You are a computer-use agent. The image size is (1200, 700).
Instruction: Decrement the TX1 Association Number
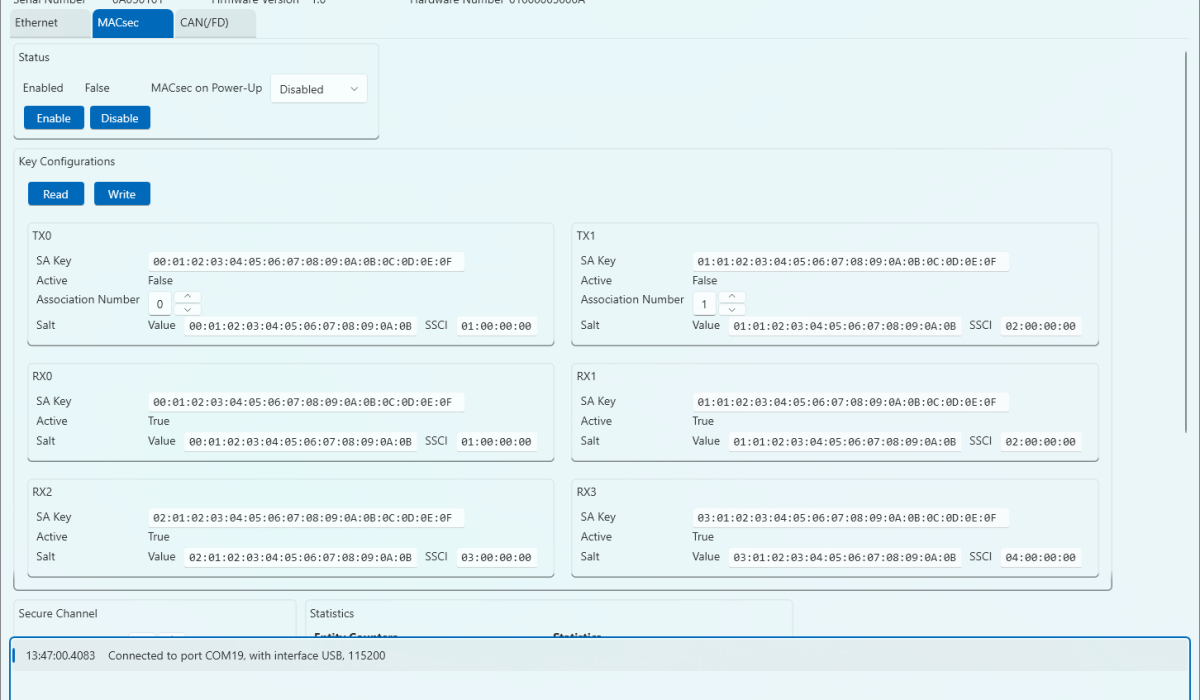(732, 309)
